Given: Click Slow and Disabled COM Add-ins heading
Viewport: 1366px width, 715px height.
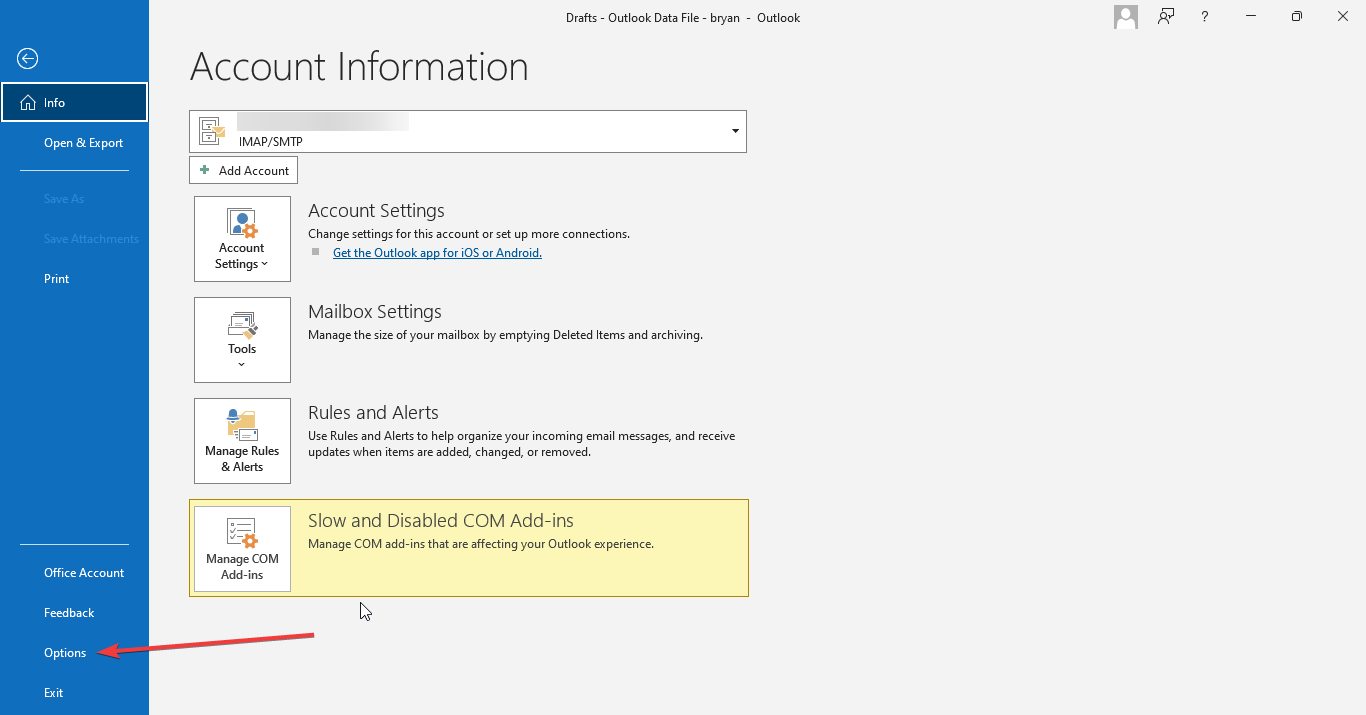Looking at the screenshot, I should [441, 521].
